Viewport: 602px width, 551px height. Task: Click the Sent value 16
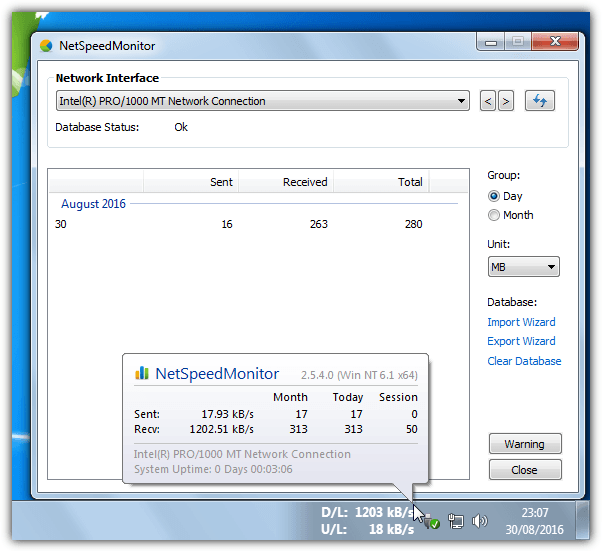point(227,224)
